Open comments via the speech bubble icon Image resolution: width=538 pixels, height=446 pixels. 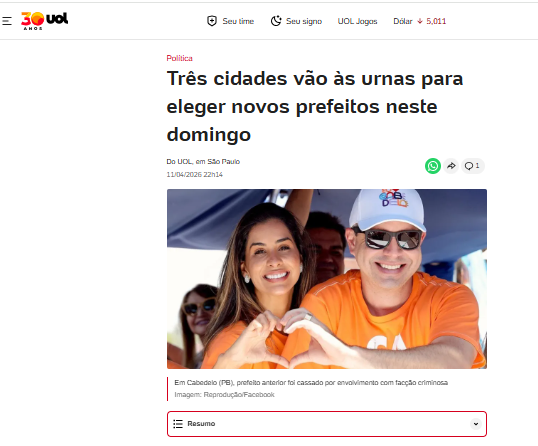click(468, 166)
